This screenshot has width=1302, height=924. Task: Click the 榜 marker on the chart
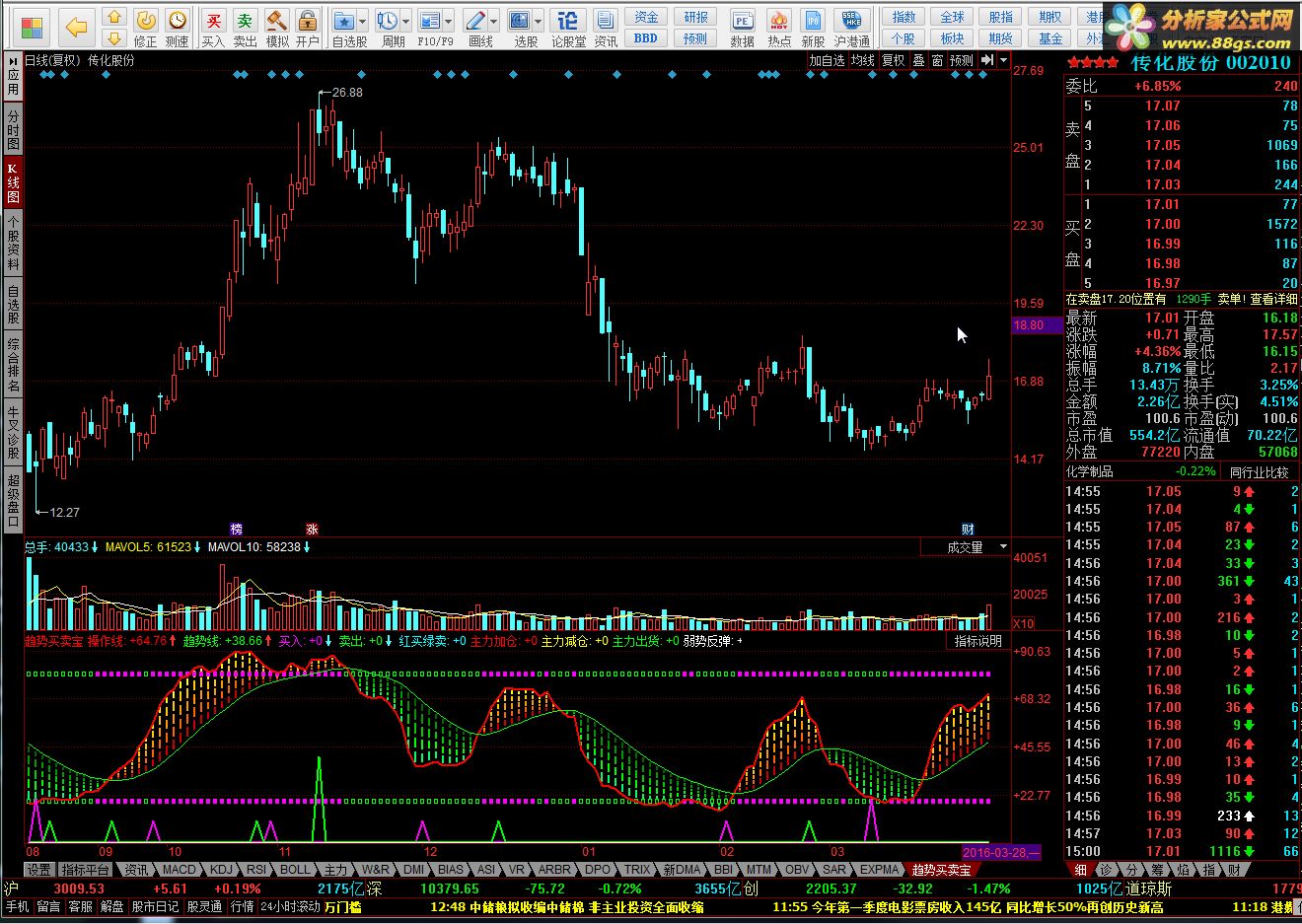tap(236, 529)
